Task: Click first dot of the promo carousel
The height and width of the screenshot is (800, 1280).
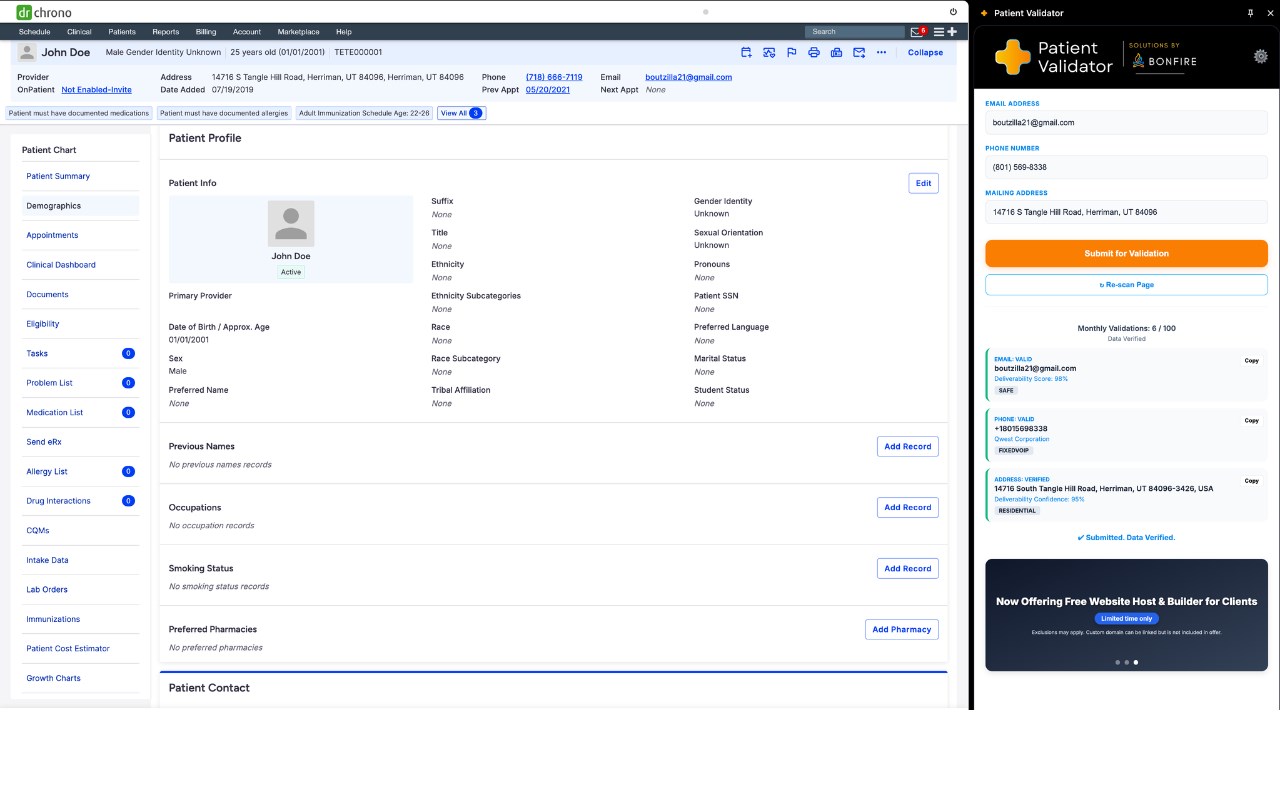Action: pos(1117,662)
